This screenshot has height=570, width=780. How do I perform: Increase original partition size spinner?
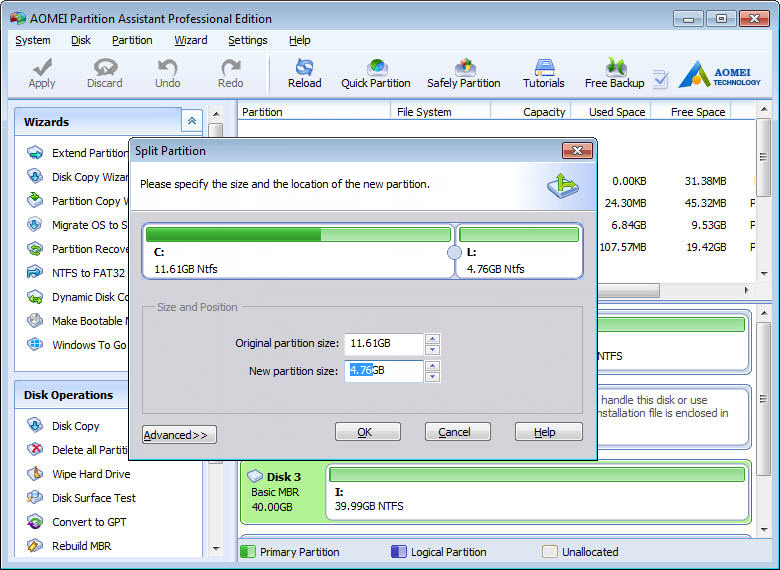click(x=432, y=339)
